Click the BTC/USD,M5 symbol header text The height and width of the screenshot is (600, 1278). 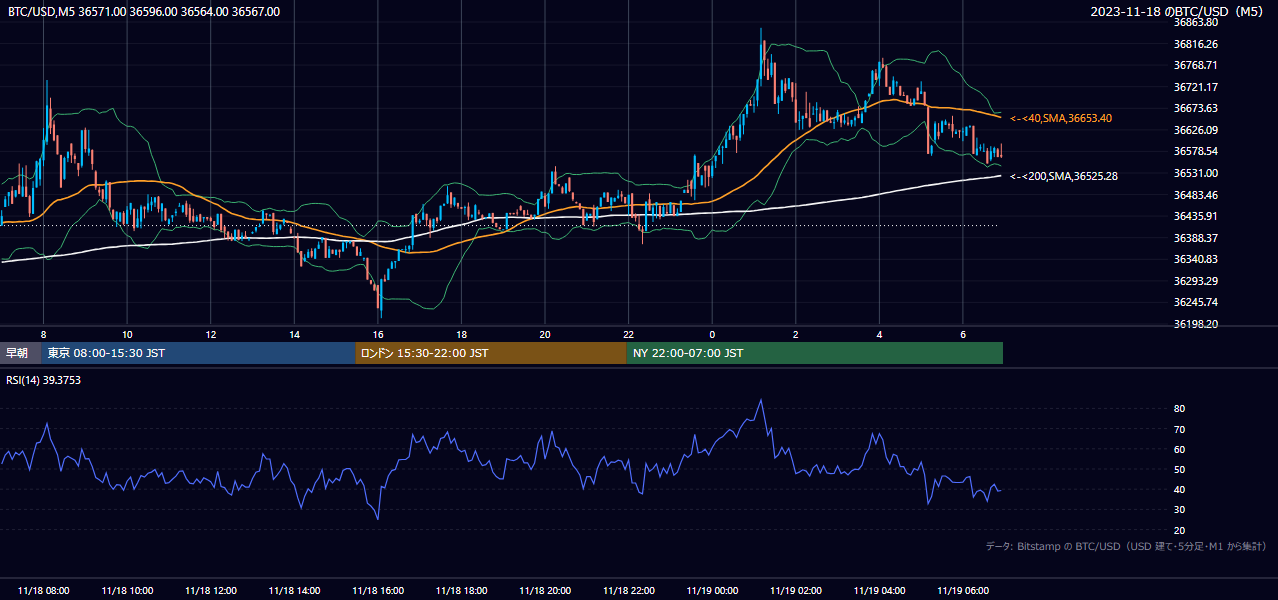[144, 12]
